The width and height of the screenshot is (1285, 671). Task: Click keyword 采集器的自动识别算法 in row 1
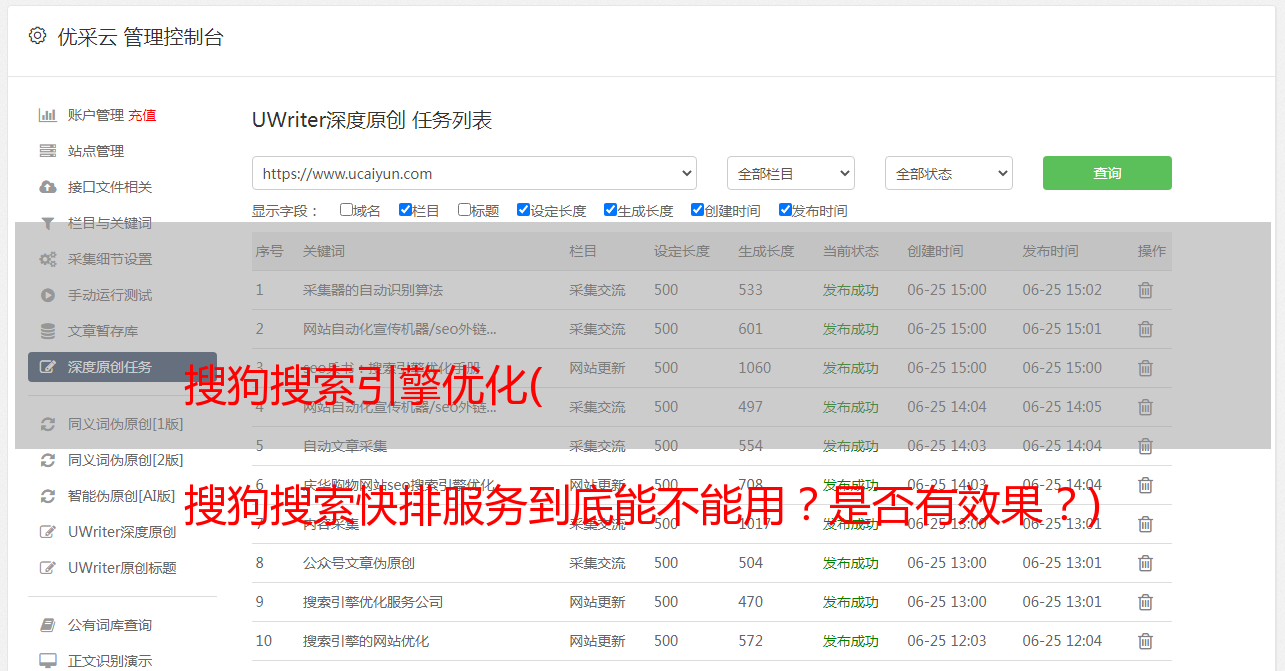pos(373,290)
